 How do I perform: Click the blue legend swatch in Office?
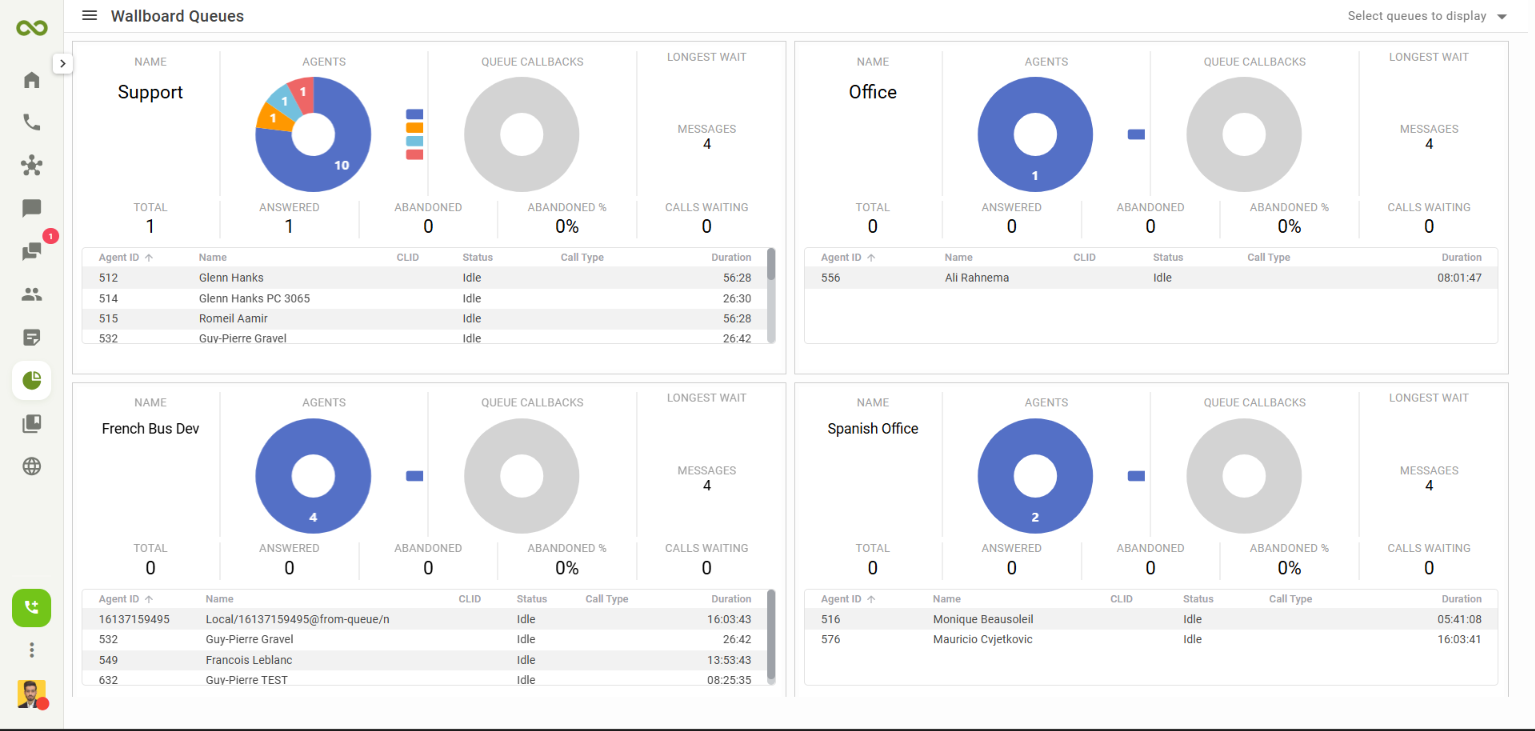[1137, 135]
